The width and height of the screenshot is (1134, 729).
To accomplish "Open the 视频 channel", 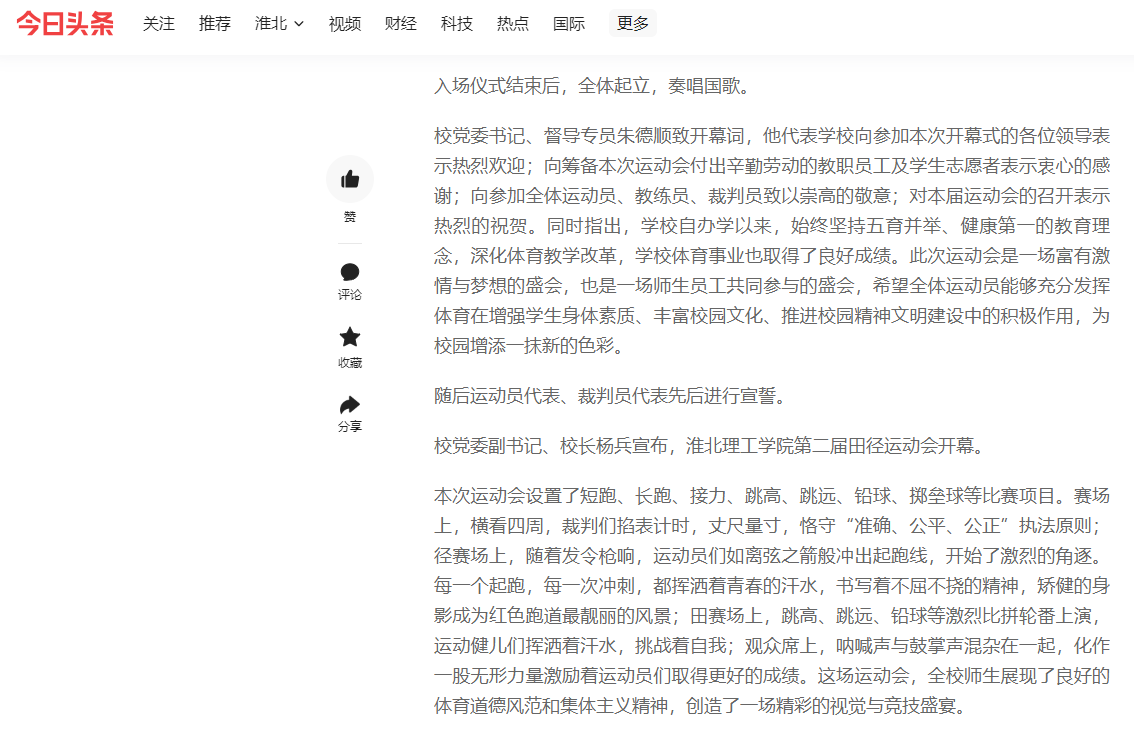I will click(344, 24).
